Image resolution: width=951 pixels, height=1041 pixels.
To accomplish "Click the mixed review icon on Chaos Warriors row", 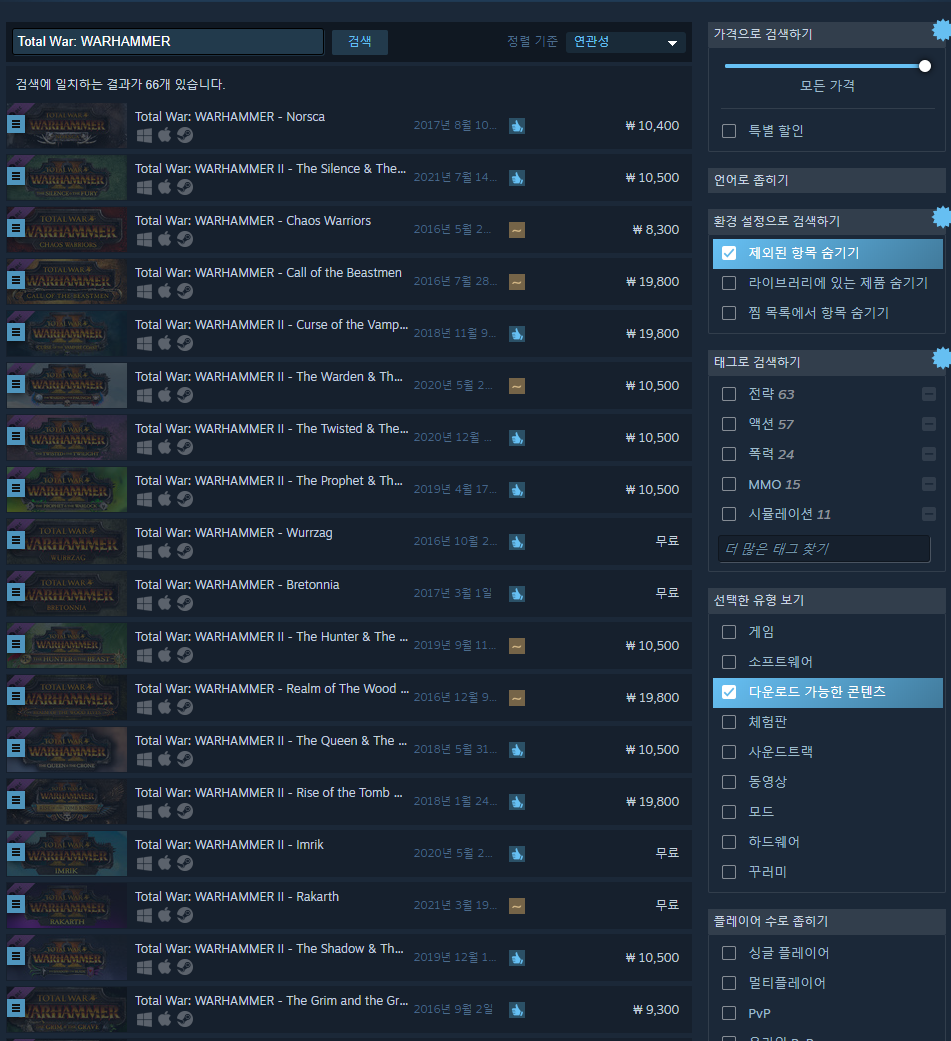I will pyautogui.click(x=517, y=230).
